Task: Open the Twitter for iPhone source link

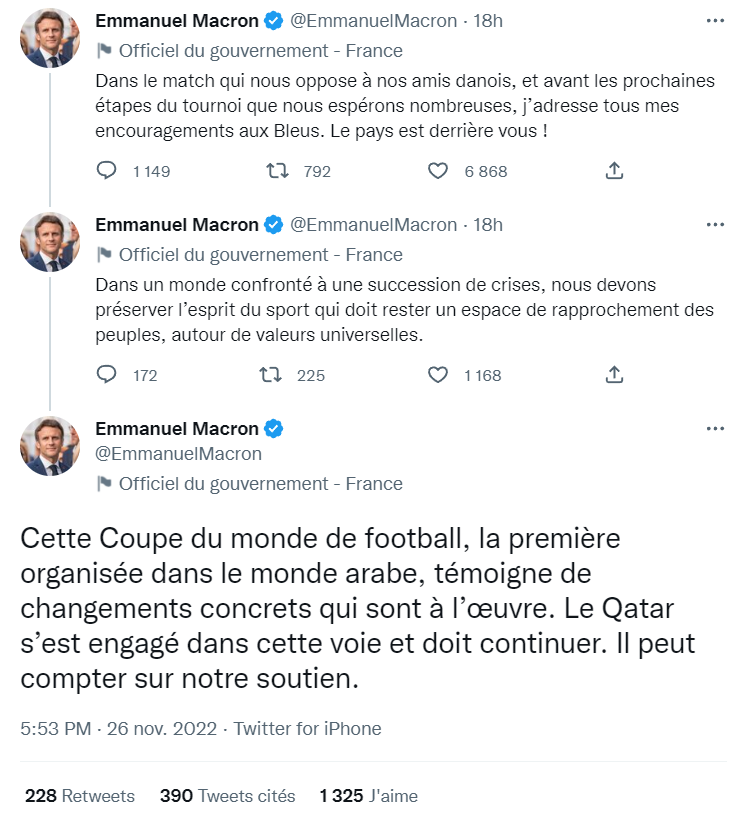Action: point(308,729)
